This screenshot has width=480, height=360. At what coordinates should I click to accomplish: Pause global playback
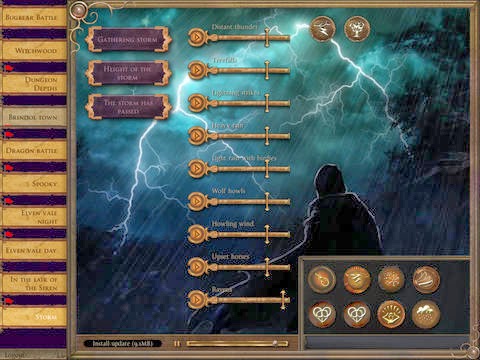coord(177,343)
